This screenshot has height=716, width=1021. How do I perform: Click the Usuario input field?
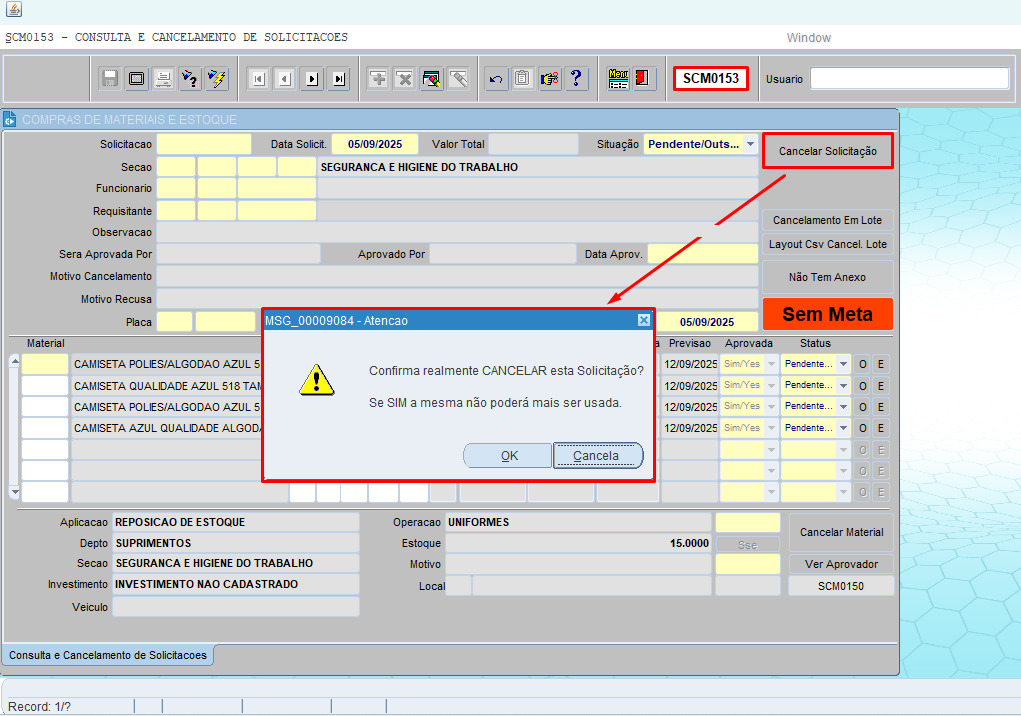909,79
